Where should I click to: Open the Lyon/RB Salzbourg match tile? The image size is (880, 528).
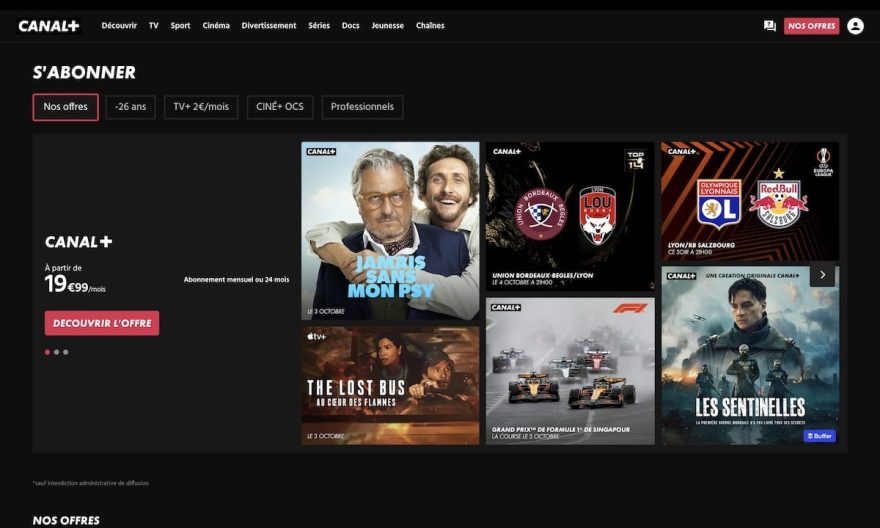pos(750,201)
